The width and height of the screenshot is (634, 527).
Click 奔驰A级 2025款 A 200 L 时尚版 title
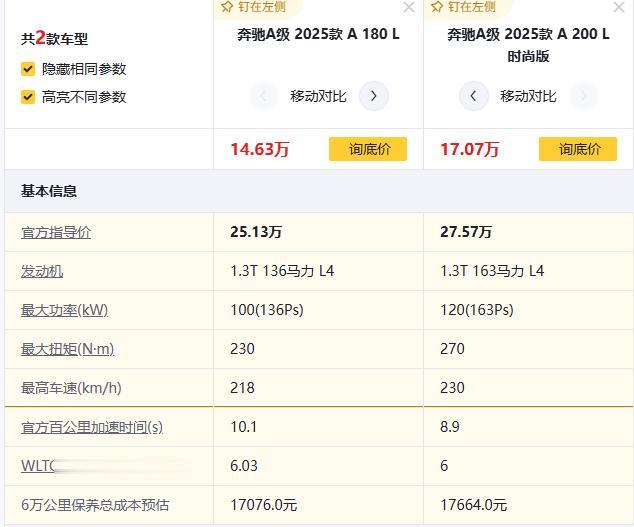528,45
